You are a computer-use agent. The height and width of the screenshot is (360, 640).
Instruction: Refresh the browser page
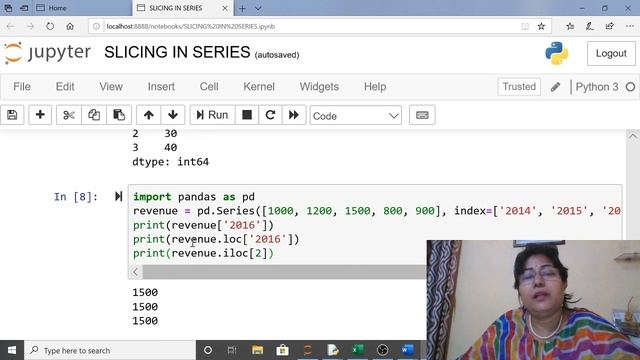tap(50, 27)
